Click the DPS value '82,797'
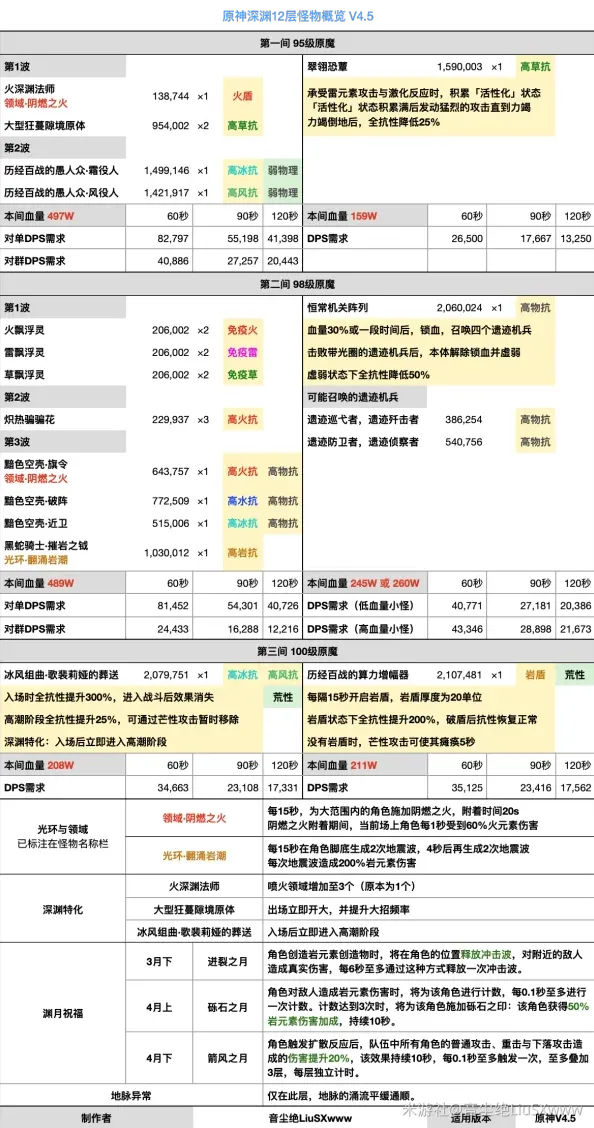 point(173,237)
